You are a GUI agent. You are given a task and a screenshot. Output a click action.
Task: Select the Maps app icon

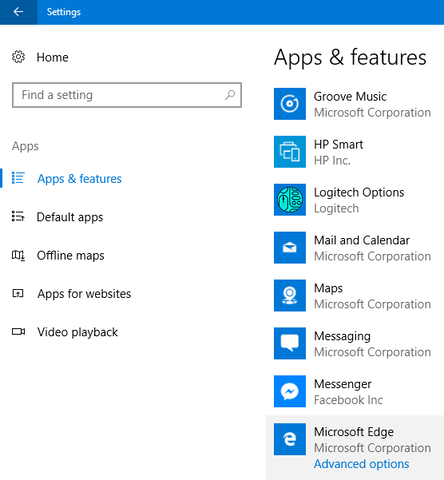coord(290,295)
